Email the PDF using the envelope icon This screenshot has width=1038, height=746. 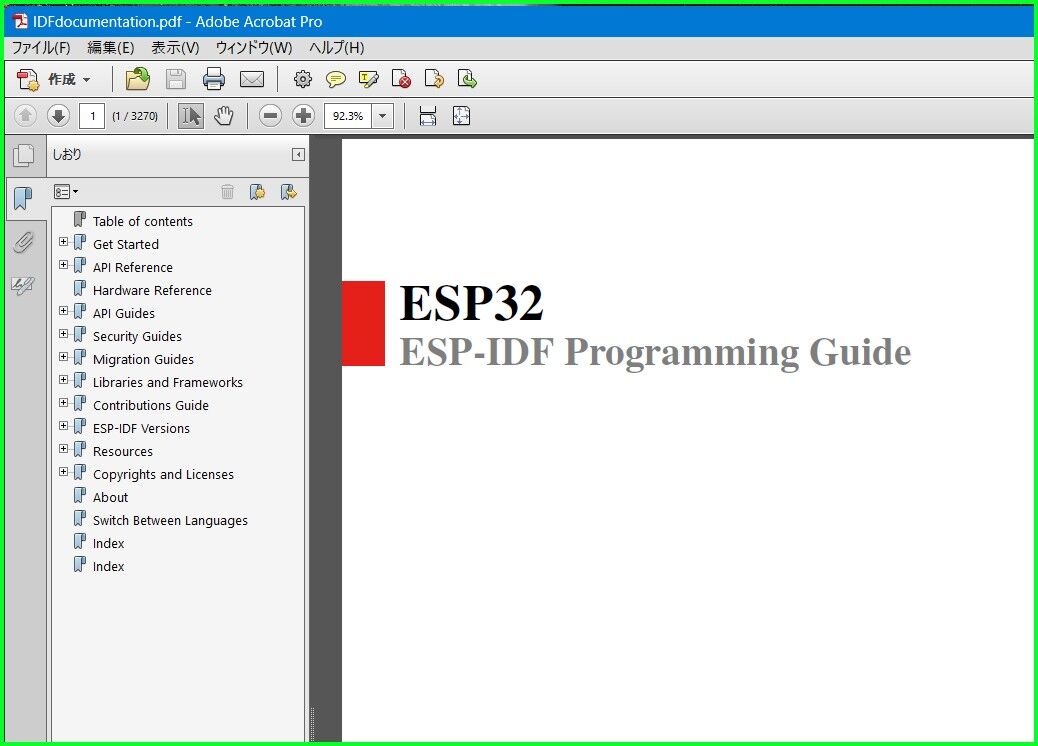pyautogui.click(x=252, y=79)
